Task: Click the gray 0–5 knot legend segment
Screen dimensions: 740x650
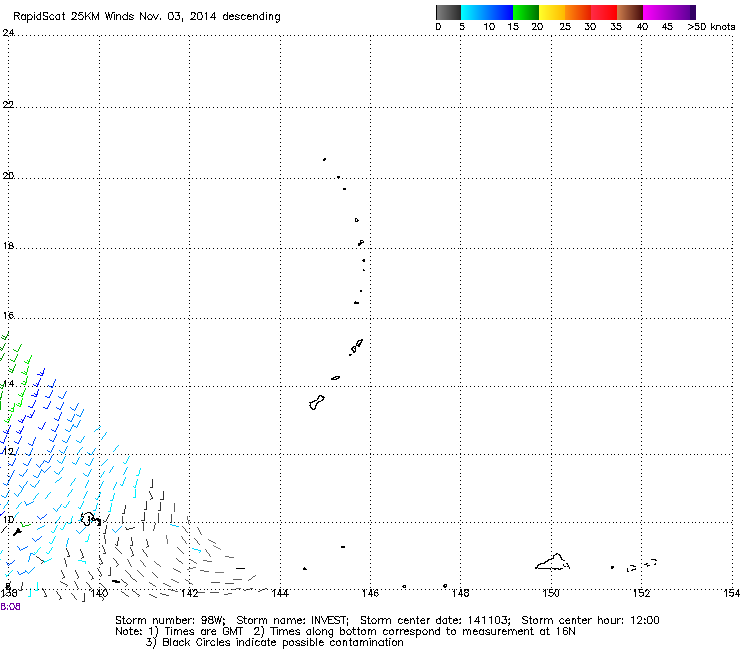Action: (x=448, y=12)
